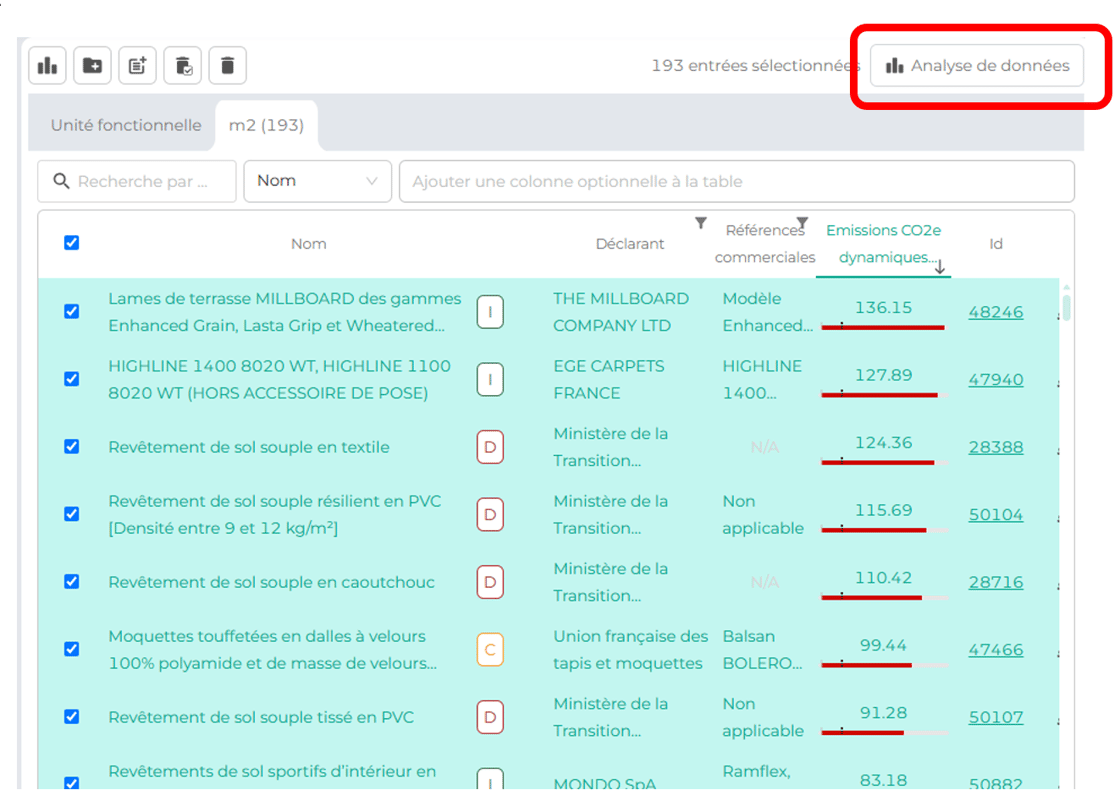Open Revêtement de sol souple en caoutchouc
The width and height of the screenshot is (1120, 790).
271,582
